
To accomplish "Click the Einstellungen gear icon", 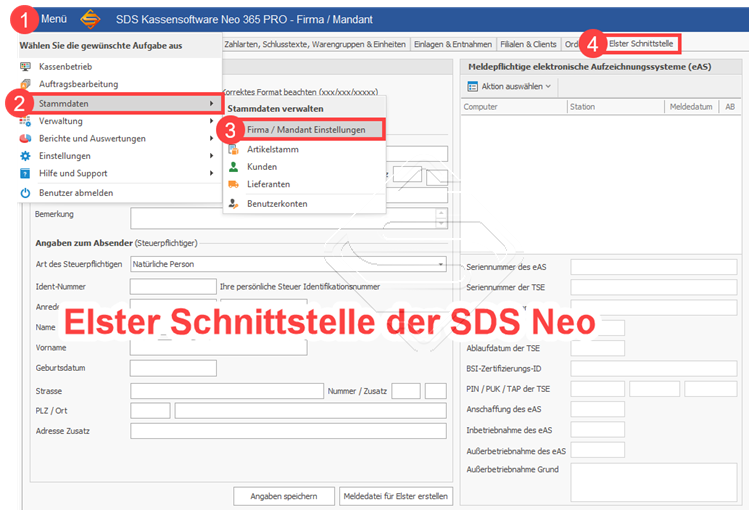I will click(x=25, y=156).
